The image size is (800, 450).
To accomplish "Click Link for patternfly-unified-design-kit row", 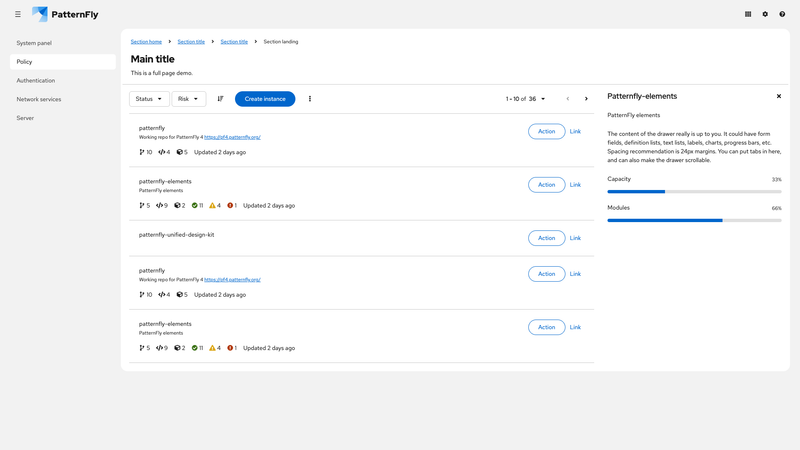I will coord(575,238).
